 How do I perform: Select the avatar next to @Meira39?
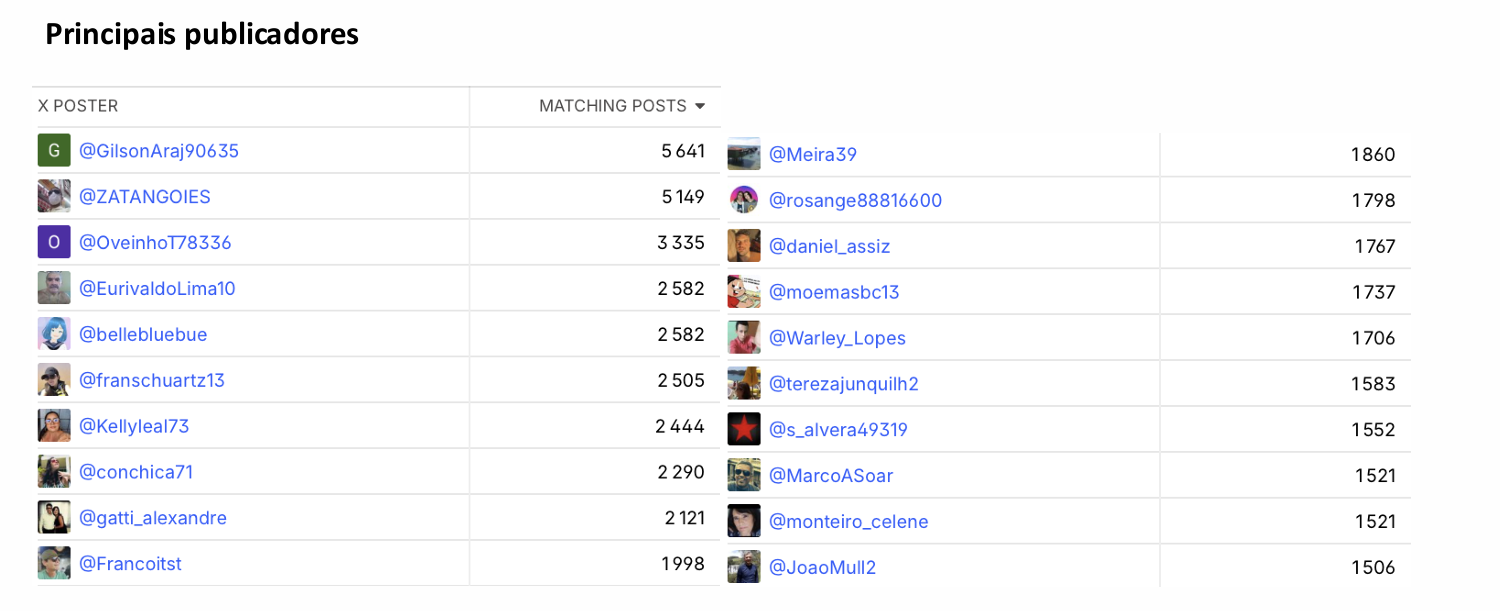744,155
